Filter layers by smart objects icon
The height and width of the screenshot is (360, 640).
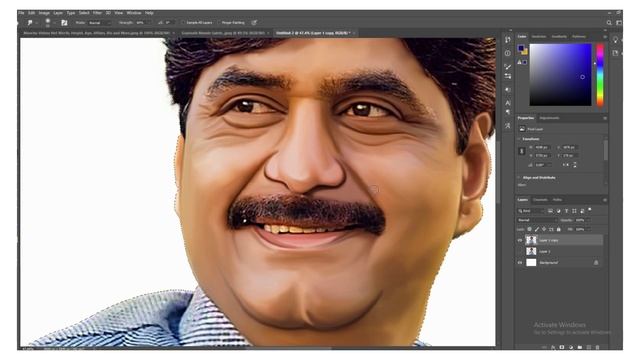pos(582,211)
